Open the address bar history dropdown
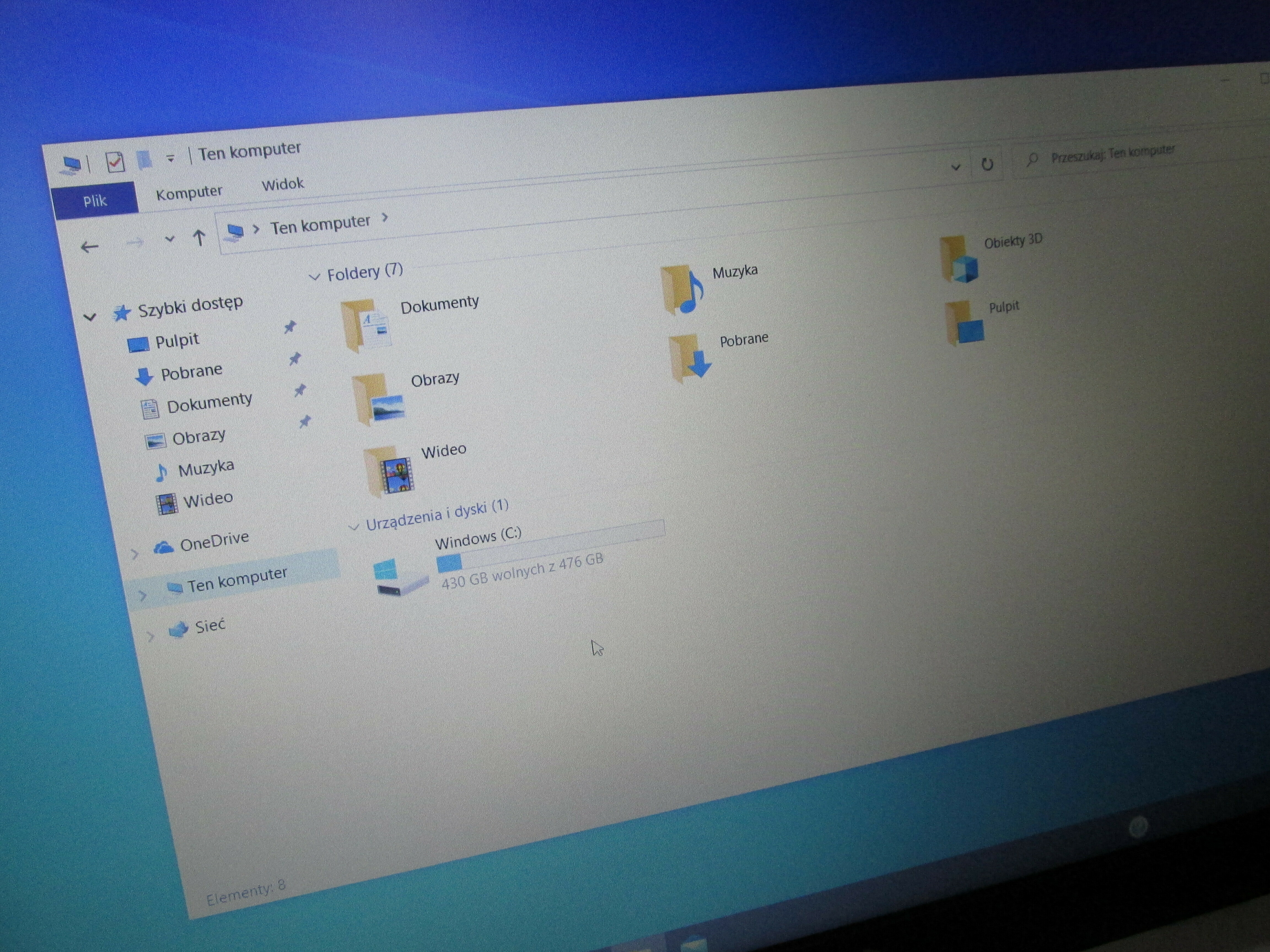The height and width of the screenshot is (952, 1270). point(956,167)
